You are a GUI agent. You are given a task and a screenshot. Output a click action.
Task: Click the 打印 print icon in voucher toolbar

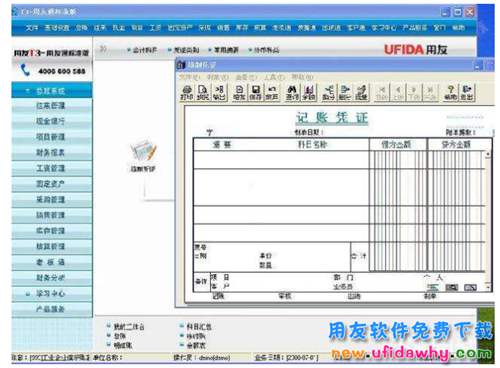point(187,92)
